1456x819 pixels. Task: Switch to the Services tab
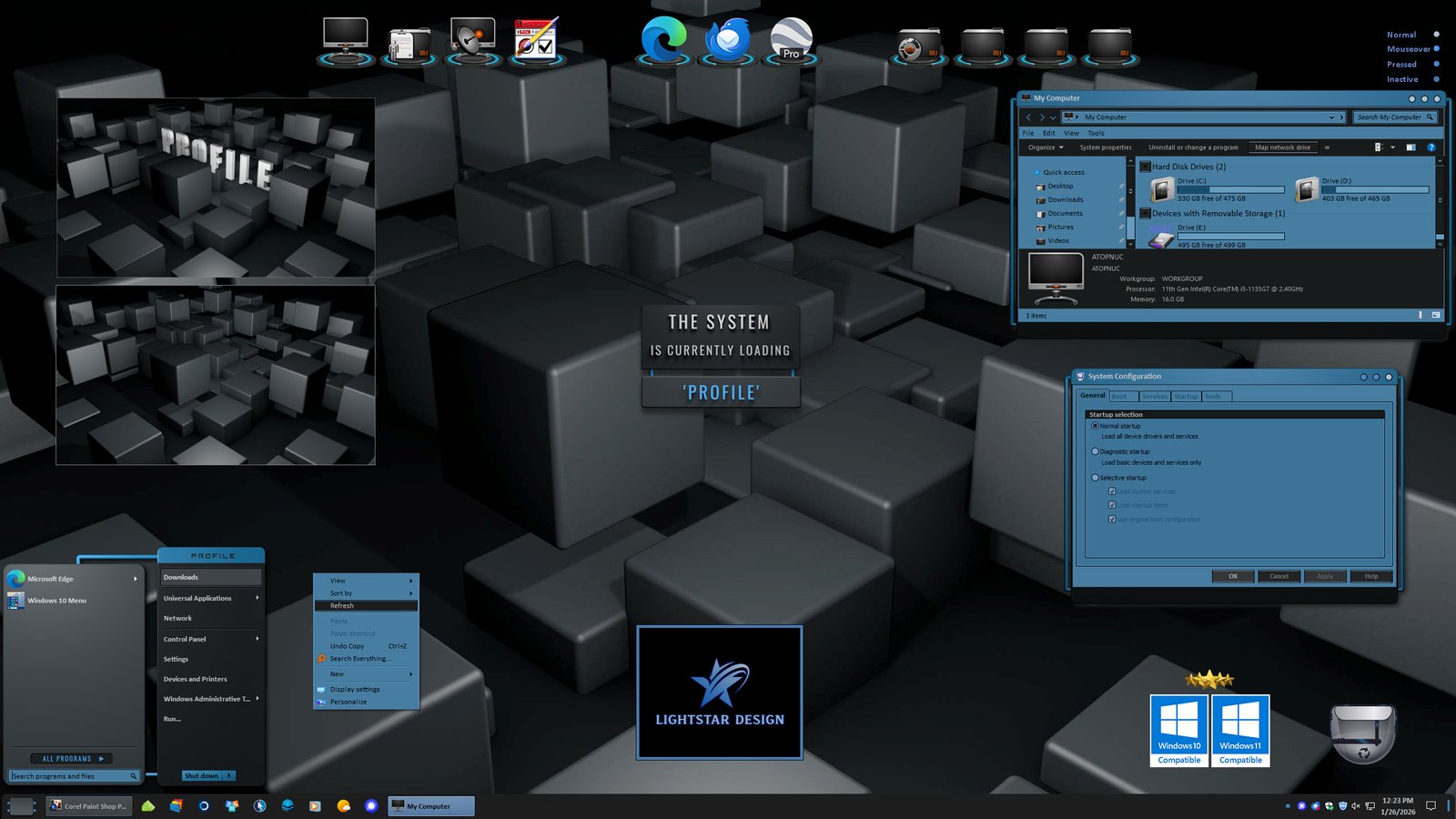(x=1154, y=397)
